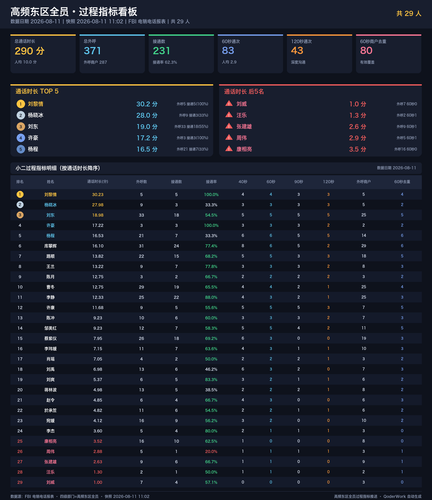Select the 371 total outbound calls card
Image resolution: width=432 pixels, height=500 pixels.
point(112,54)
